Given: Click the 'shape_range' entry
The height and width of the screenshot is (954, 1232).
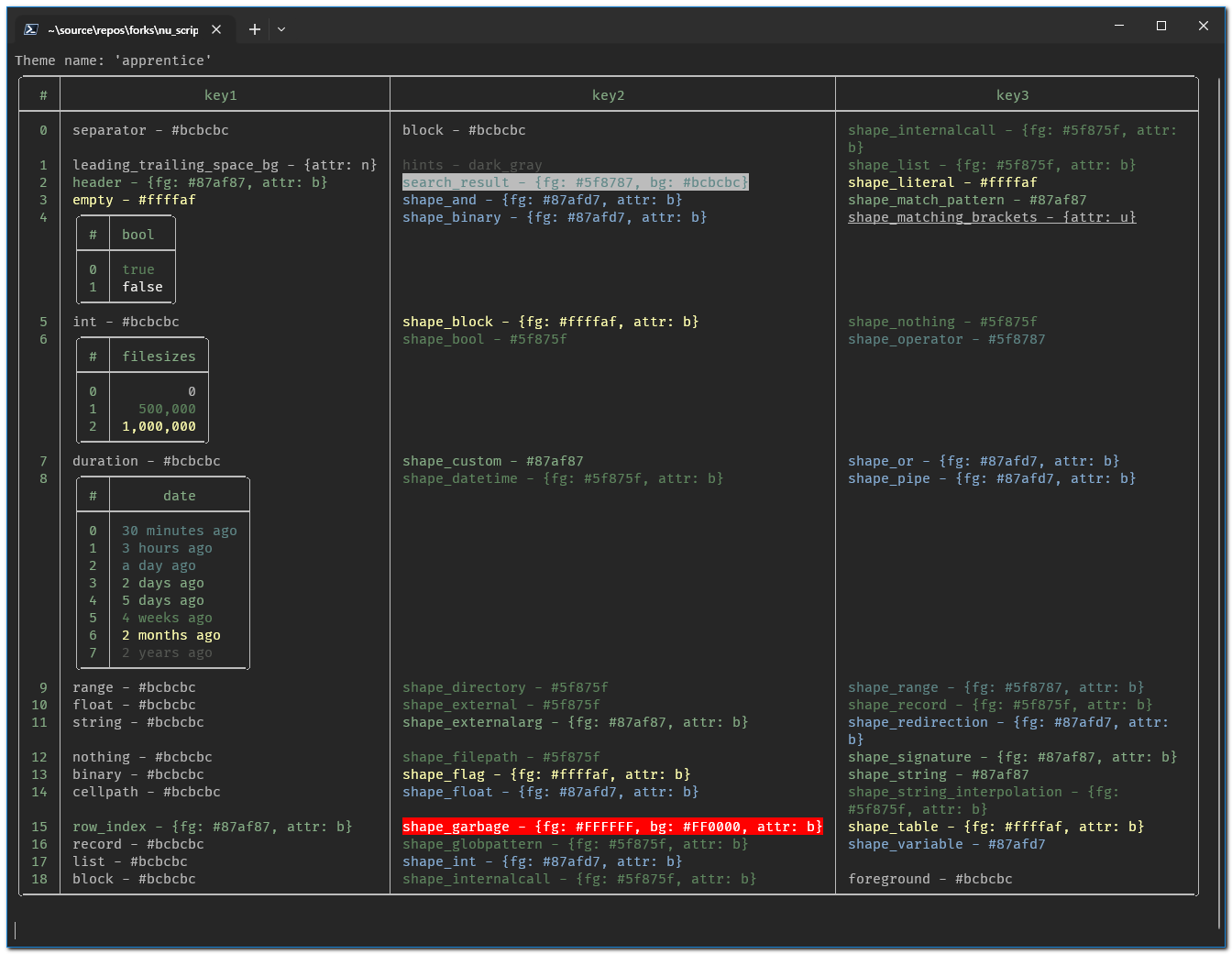Looking at the screenshot, I should (996, 687).
